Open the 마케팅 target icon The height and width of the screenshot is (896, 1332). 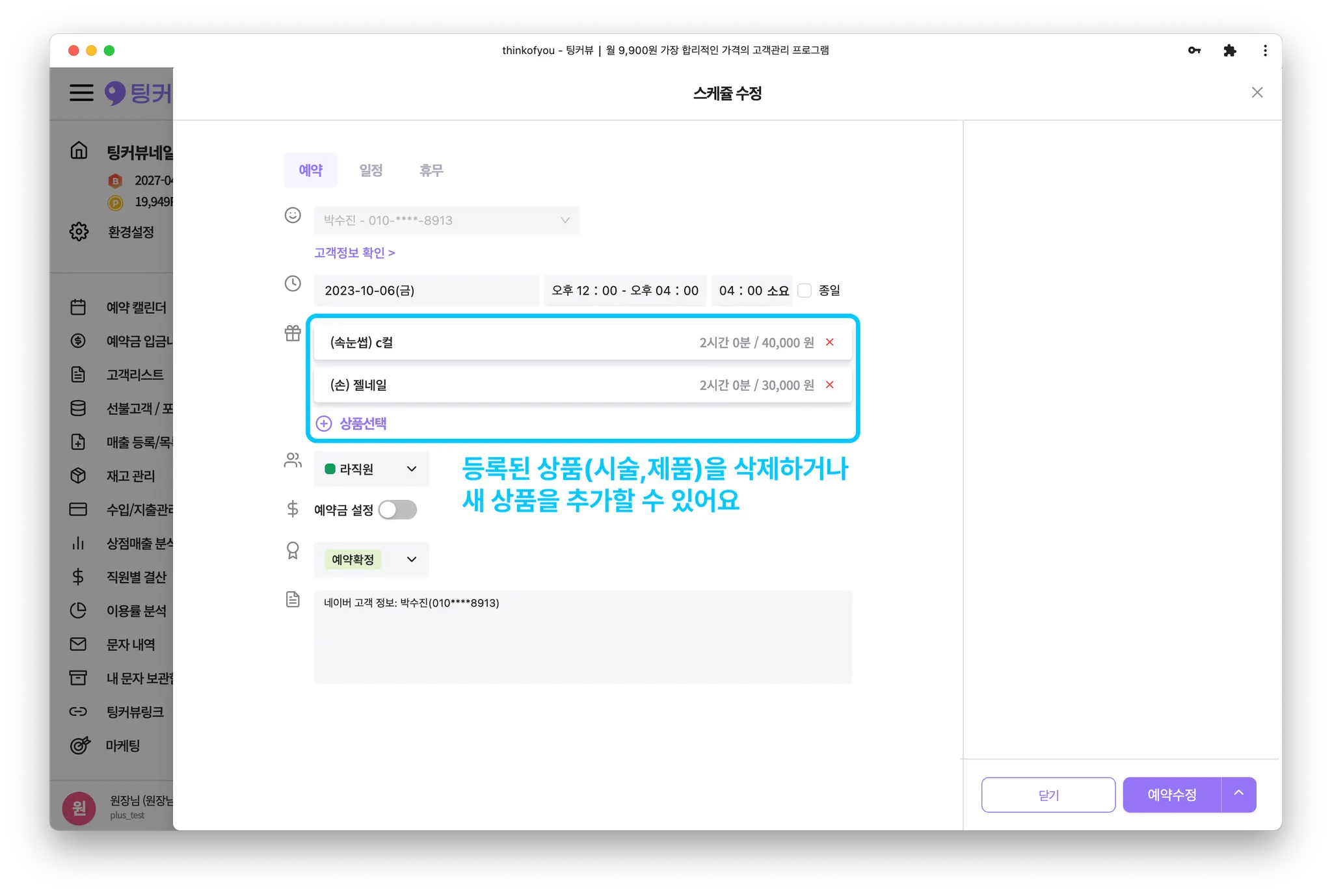(79, 745)
